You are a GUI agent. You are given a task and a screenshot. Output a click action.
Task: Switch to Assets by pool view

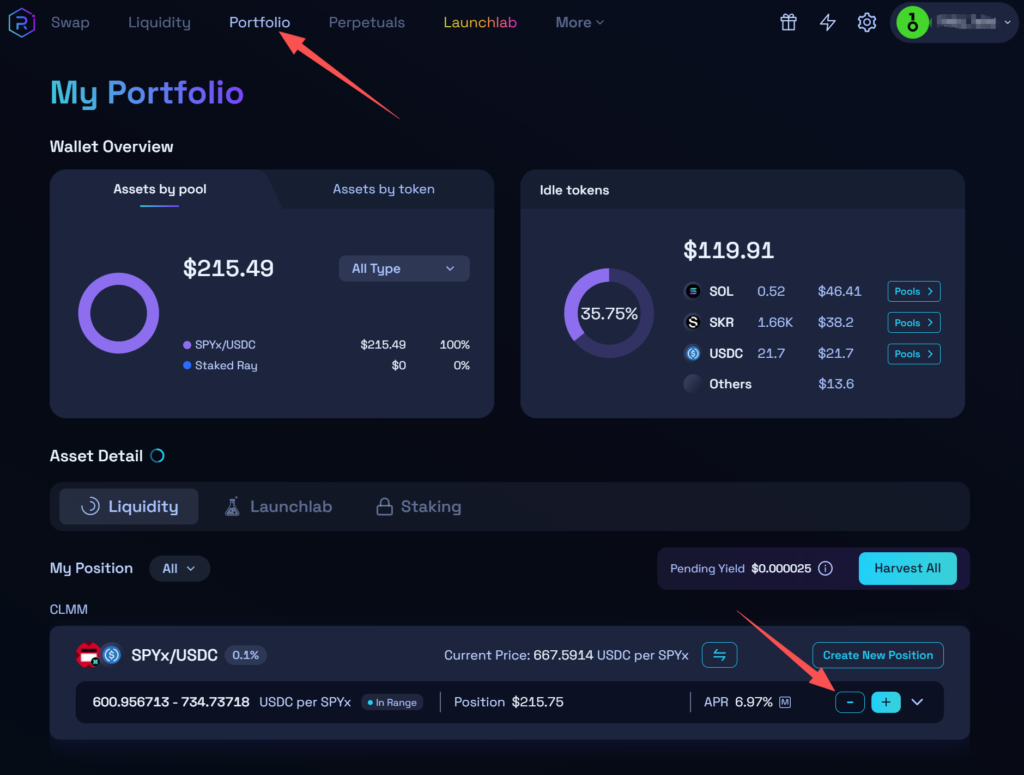click(160, 189)
